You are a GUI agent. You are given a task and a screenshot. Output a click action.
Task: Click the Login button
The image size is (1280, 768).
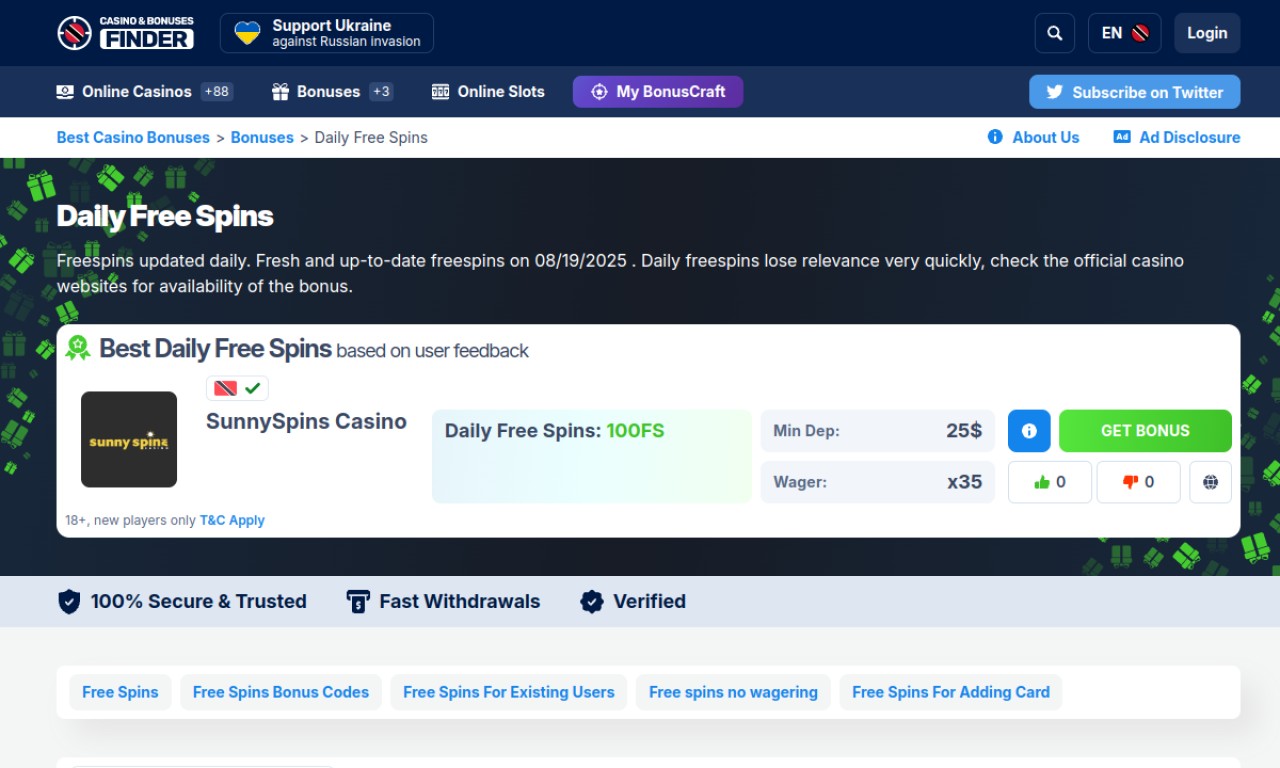(x=1207, y=33)
